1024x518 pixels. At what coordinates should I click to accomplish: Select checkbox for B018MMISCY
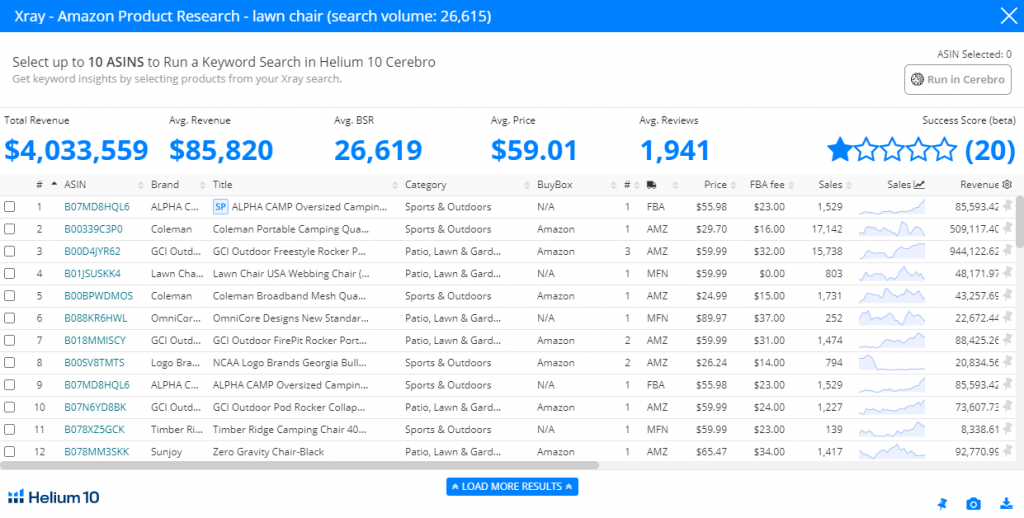click(10, 340)
